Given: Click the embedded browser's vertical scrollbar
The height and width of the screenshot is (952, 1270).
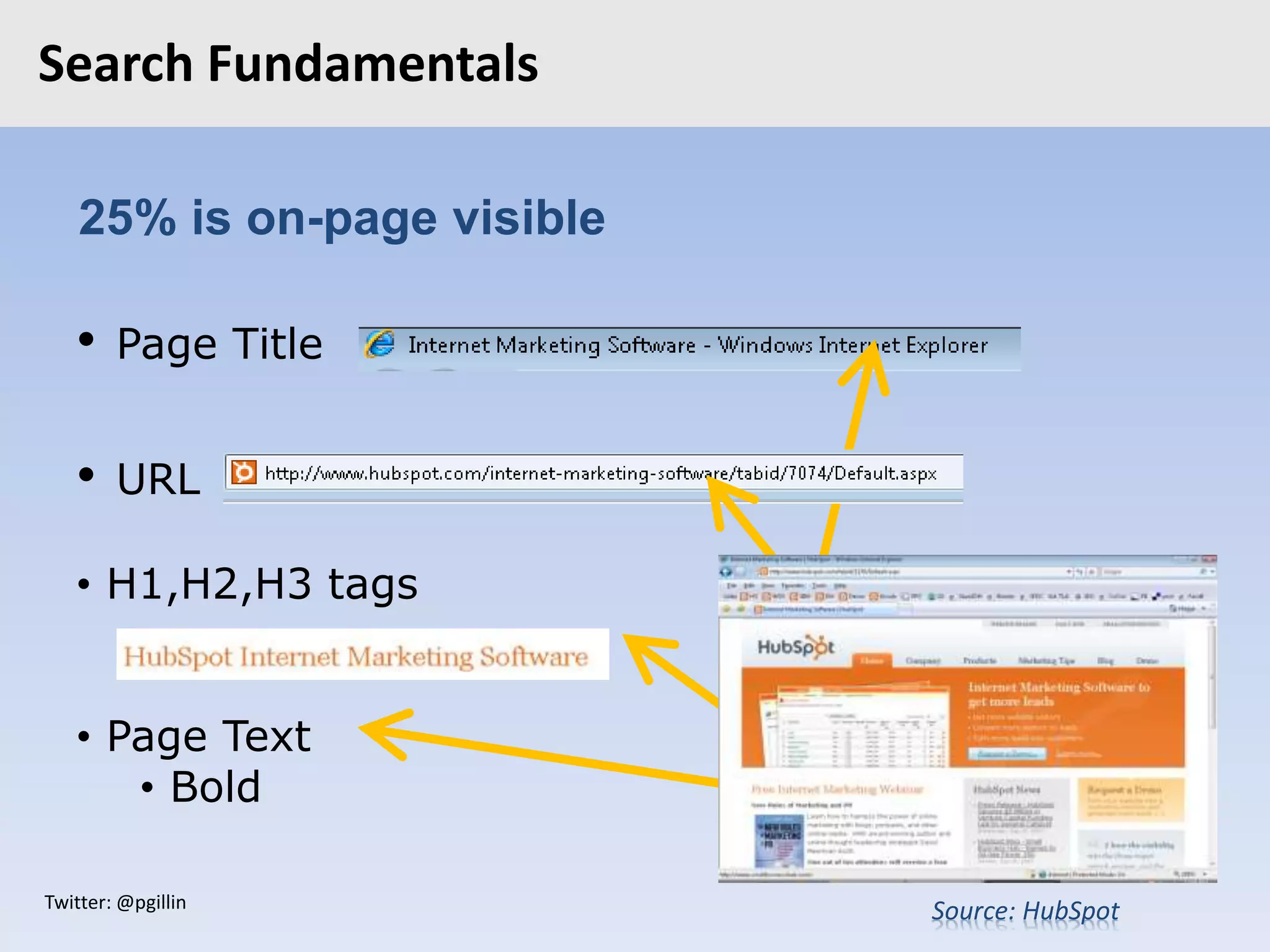Looking at the screenshot, I should 1212,744.
